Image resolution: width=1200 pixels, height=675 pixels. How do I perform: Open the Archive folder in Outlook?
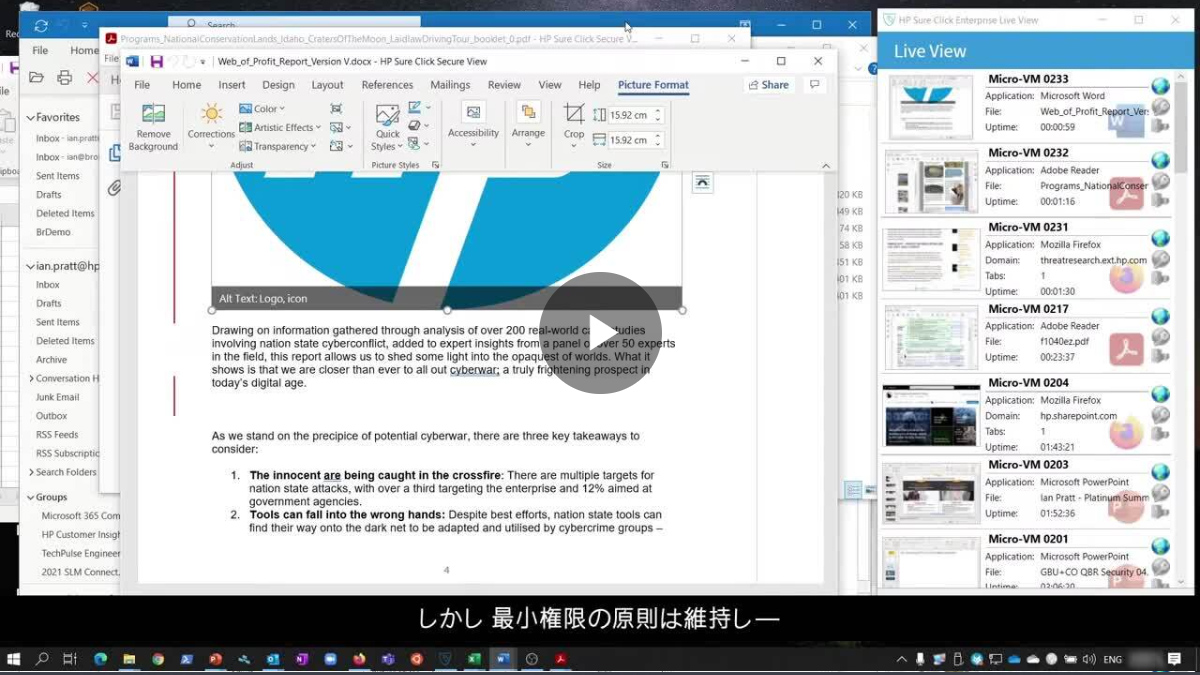52,360
